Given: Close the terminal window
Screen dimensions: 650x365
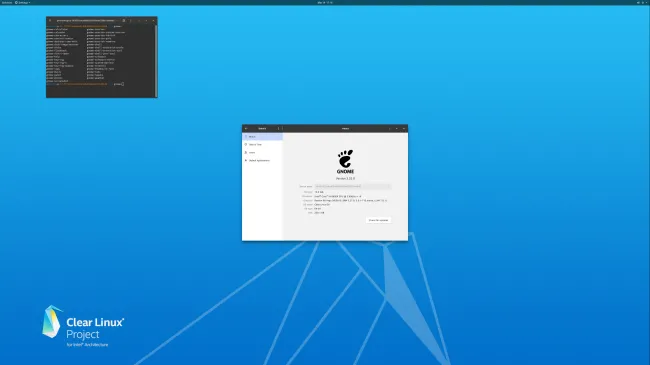Looking at the screenshot, I should pyautogui.click(x=153, y=20).
